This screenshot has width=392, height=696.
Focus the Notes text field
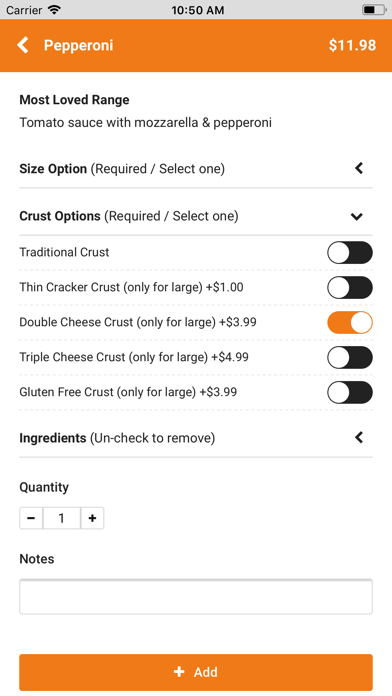click(196, 597)
